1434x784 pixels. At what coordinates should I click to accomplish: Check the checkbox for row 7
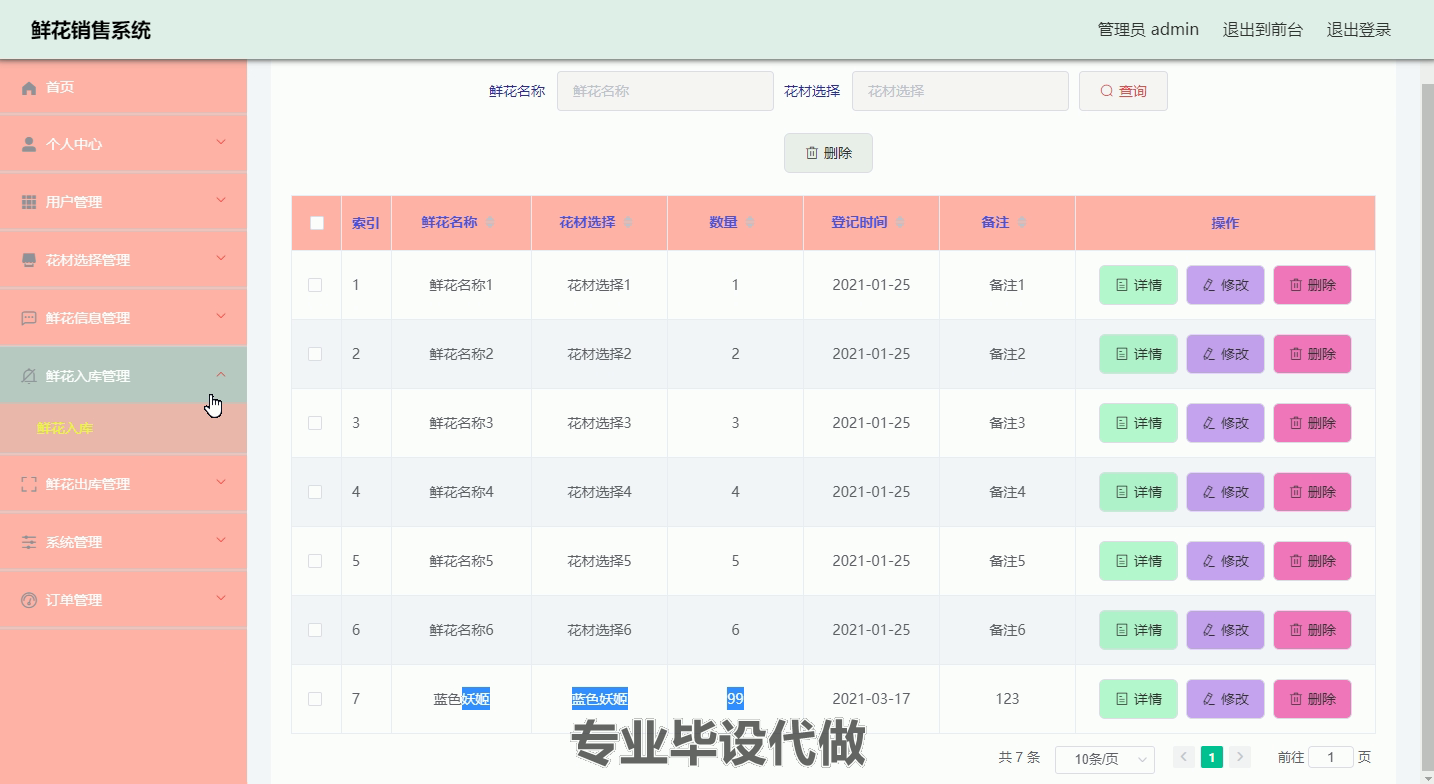(315, 699)
